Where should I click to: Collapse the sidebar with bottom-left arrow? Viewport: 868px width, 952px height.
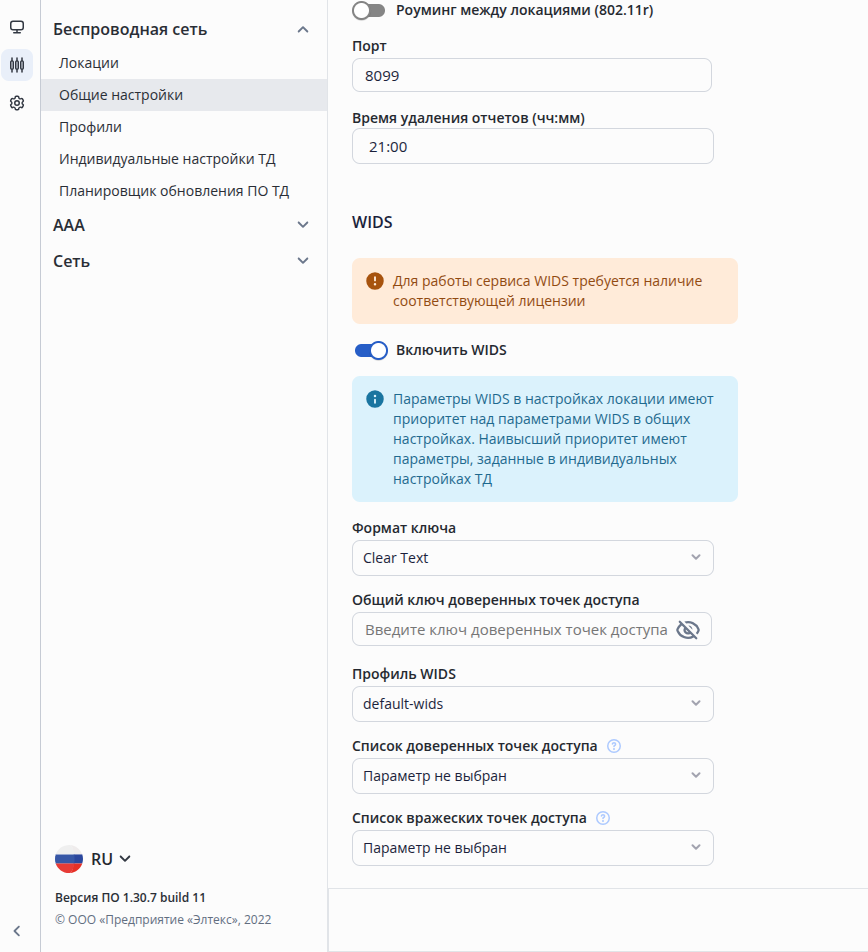(x=17, y=931)
